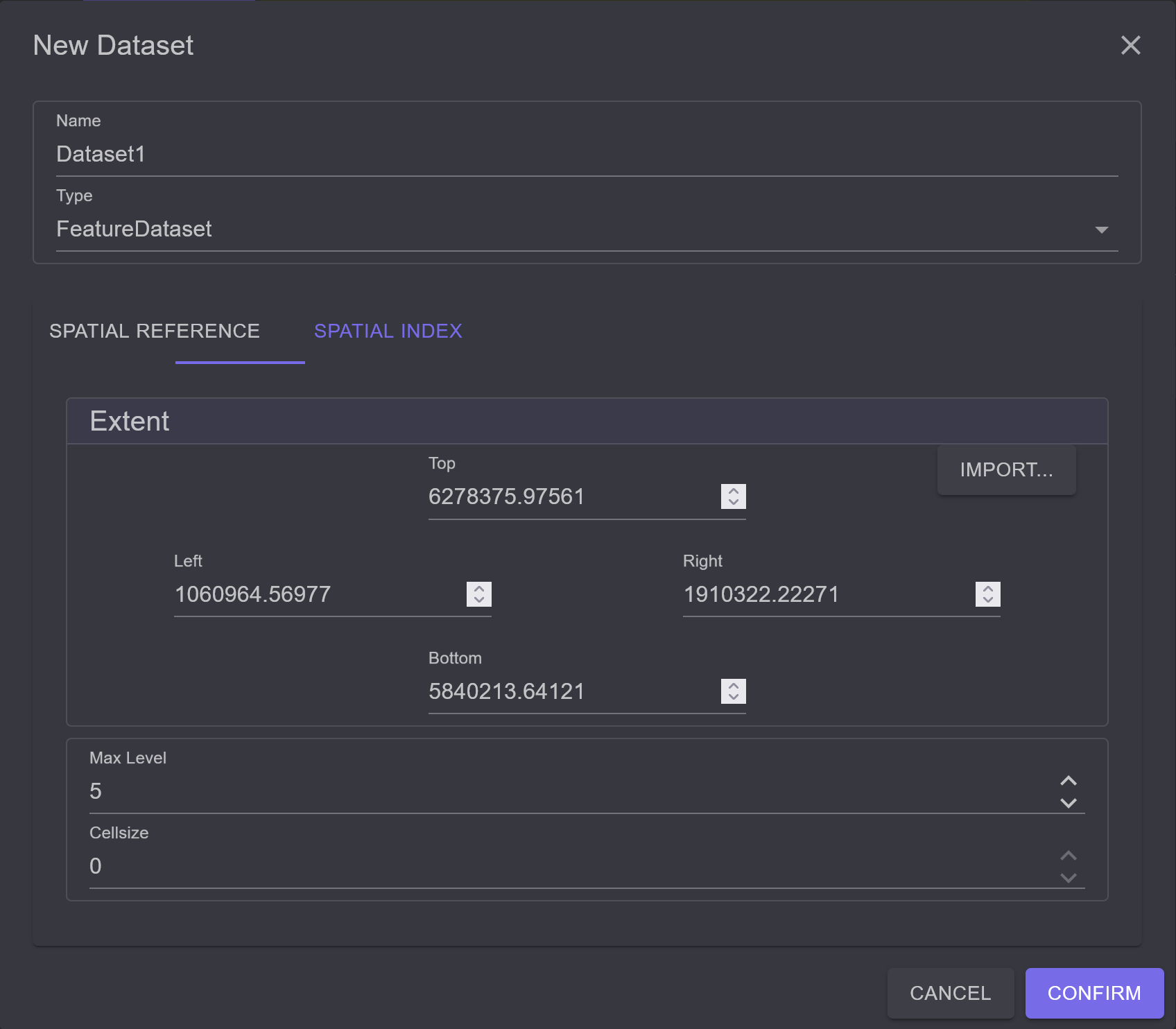Decrease the Right extent value
Image resolution: width=1176 pixels, height=1029 pixels.
click(x=988, y=600)
